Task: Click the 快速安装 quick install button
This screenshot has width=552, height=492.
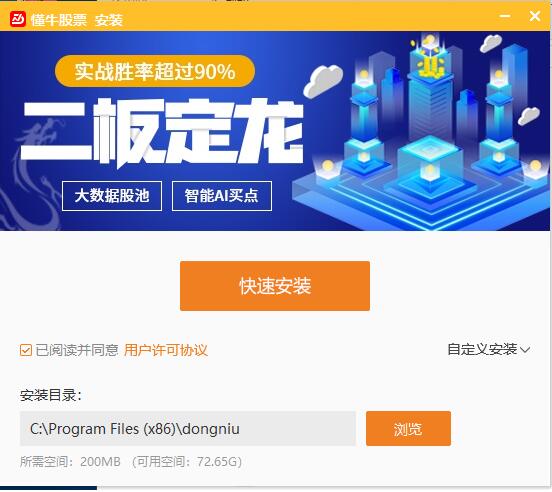Action: [x=275, y=286]
